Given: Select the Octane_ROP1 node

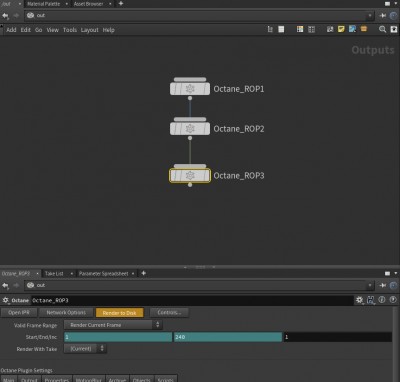Looking at the screenshot, I should point(190,89).
